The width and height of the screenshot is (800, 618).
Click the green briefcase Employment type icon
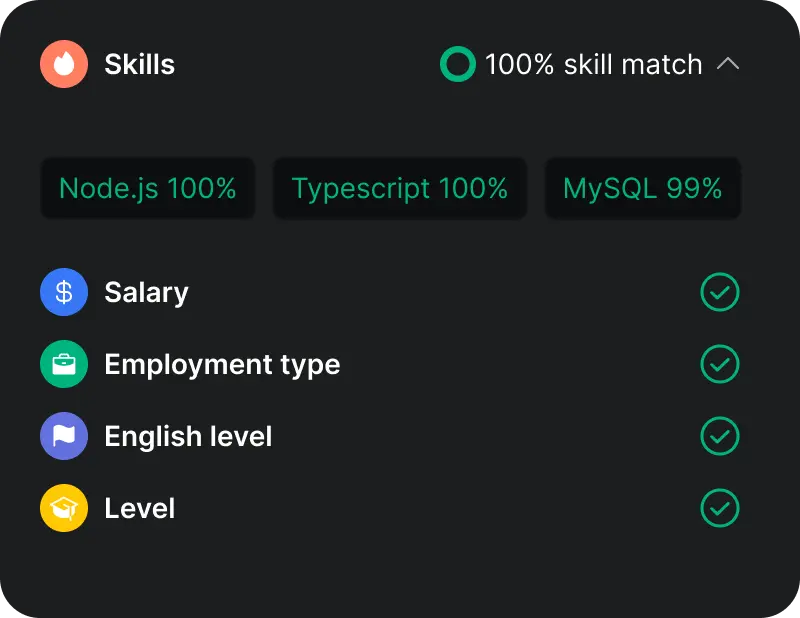point(64,364)
